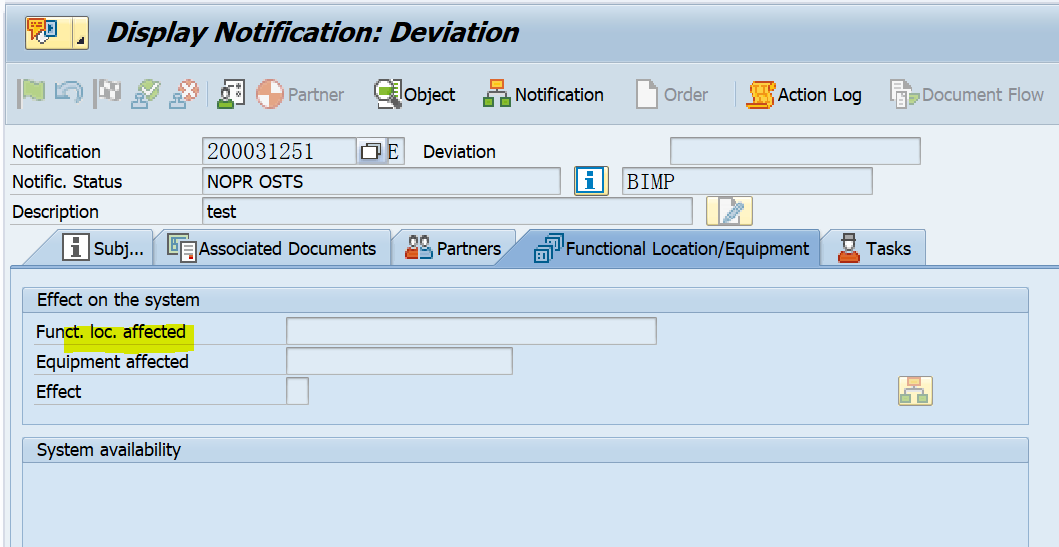This screenshot has width=1059, height=547.
Task: Open the Action Log
Action: pyautogui.click(x=804, y=95)
